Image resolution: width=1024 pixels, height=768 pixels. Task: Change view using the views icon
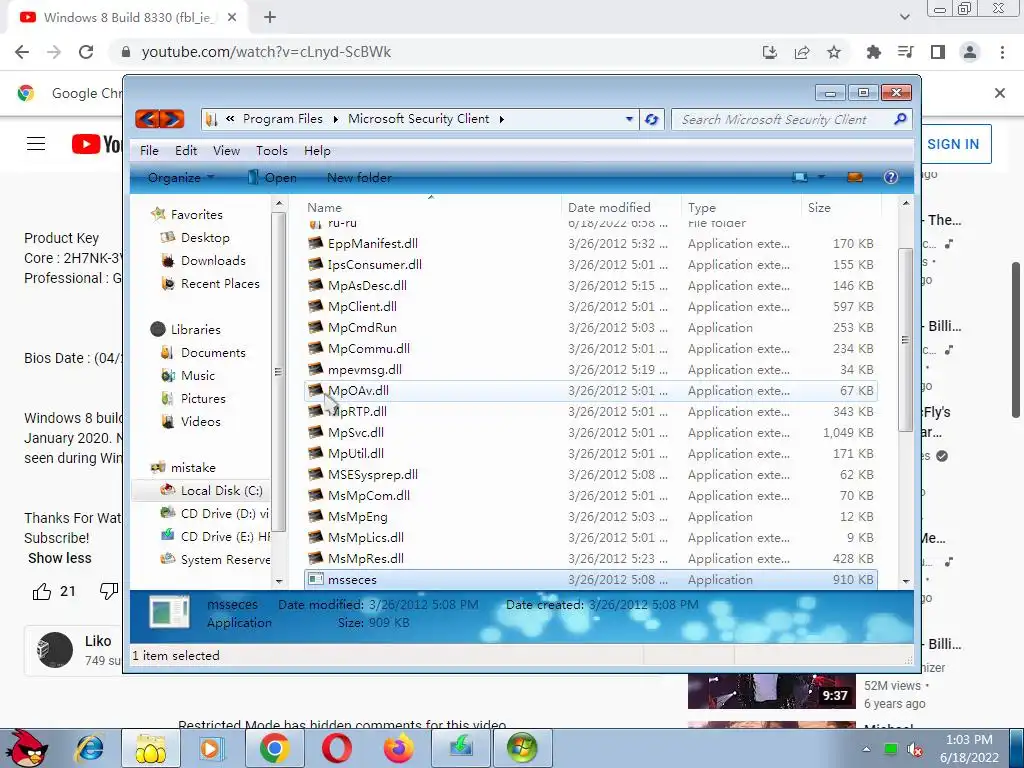[800, 178]
